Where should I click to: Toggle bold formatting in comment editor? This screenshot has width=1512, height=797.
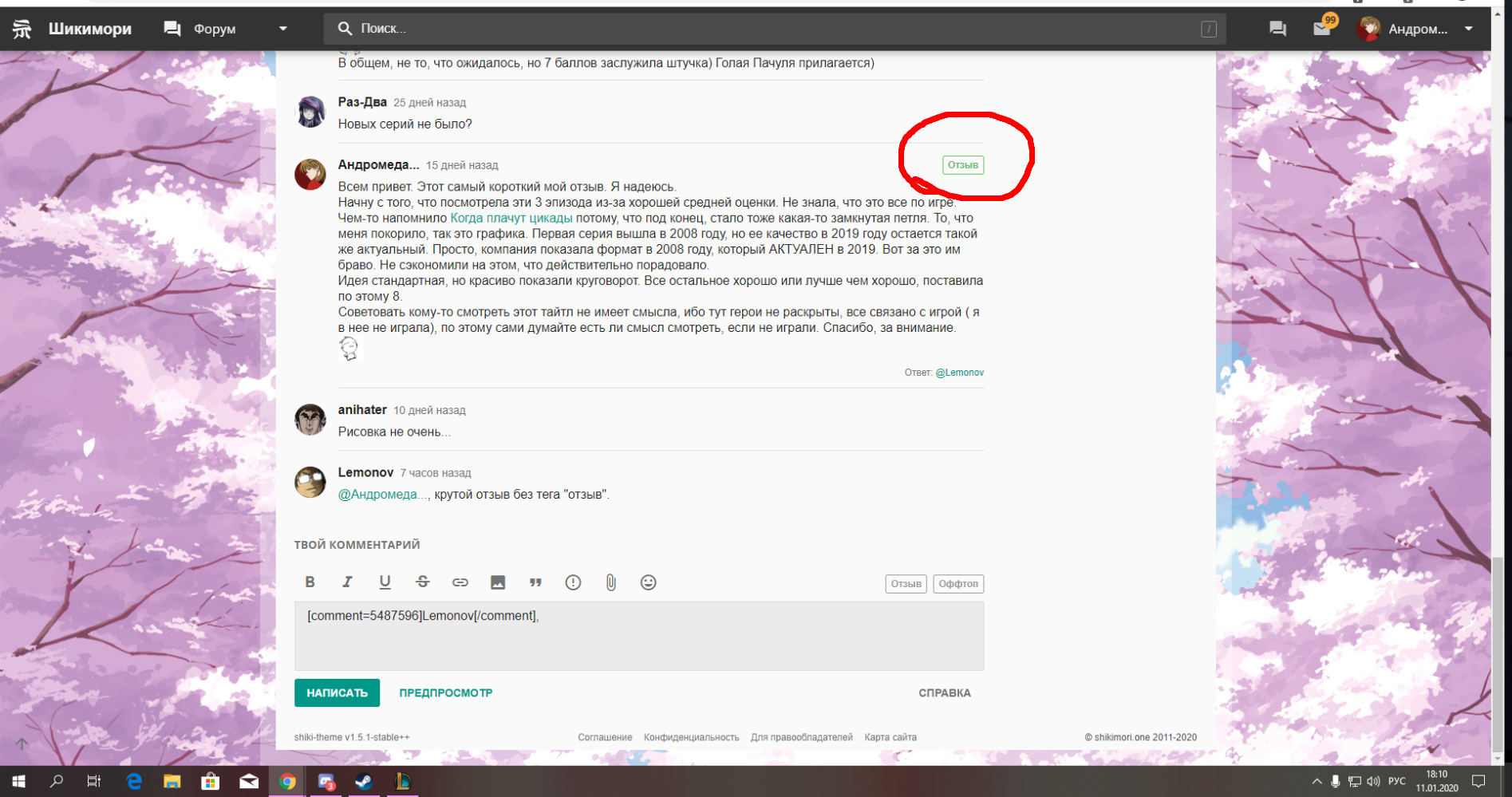point(310,582)
